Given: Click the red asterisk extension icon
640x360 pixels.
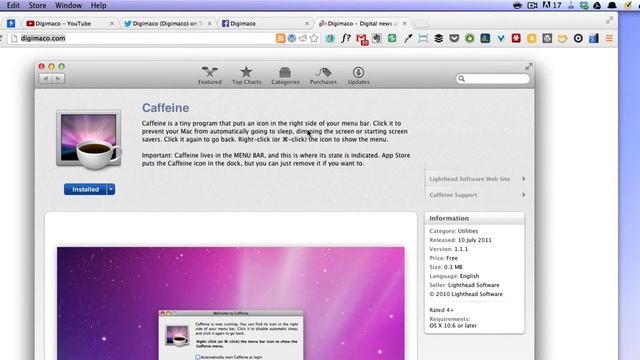Looking at the screenshot, I should tap(516, 38).
